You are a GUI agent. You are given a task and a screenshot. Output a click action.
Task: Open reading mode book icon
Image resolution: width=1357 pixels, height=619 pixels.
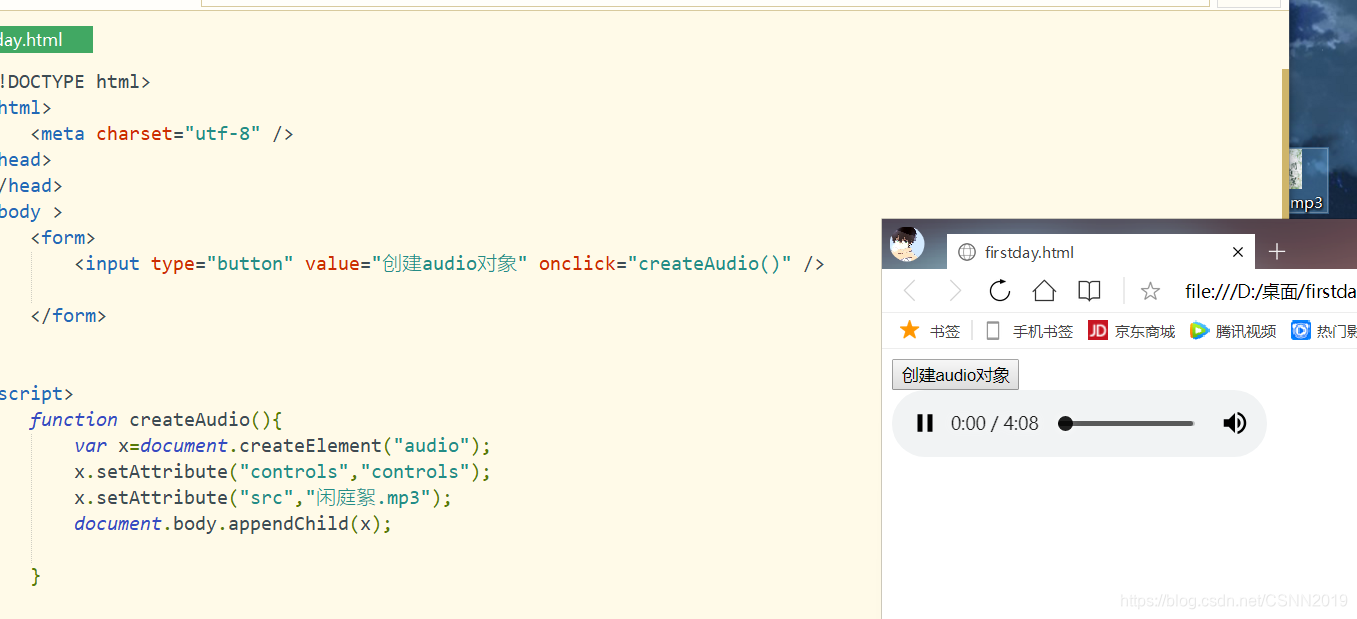click(x=1089, y=291)
